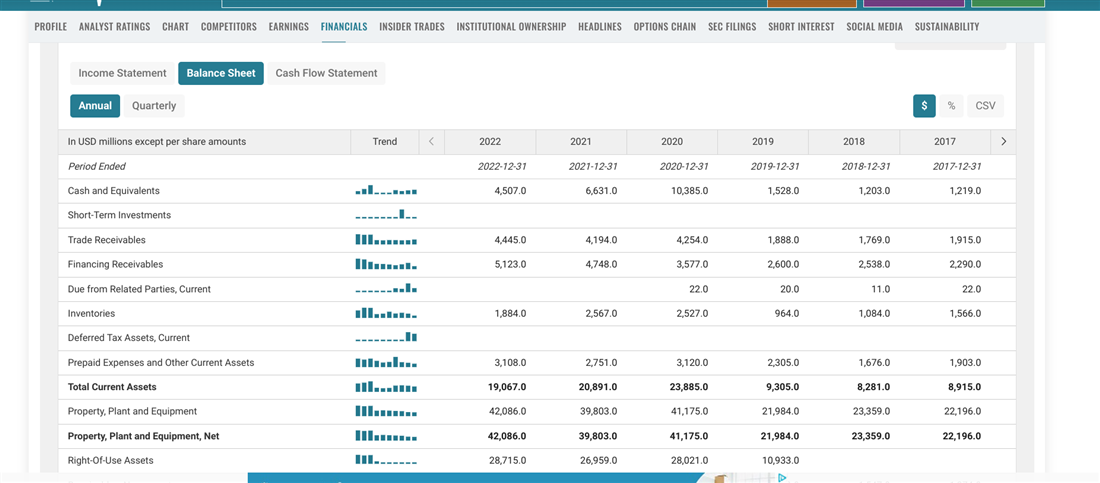Go to the Analyst Ratings section
Screen dimensions: 1100x483
click(114, 26)
